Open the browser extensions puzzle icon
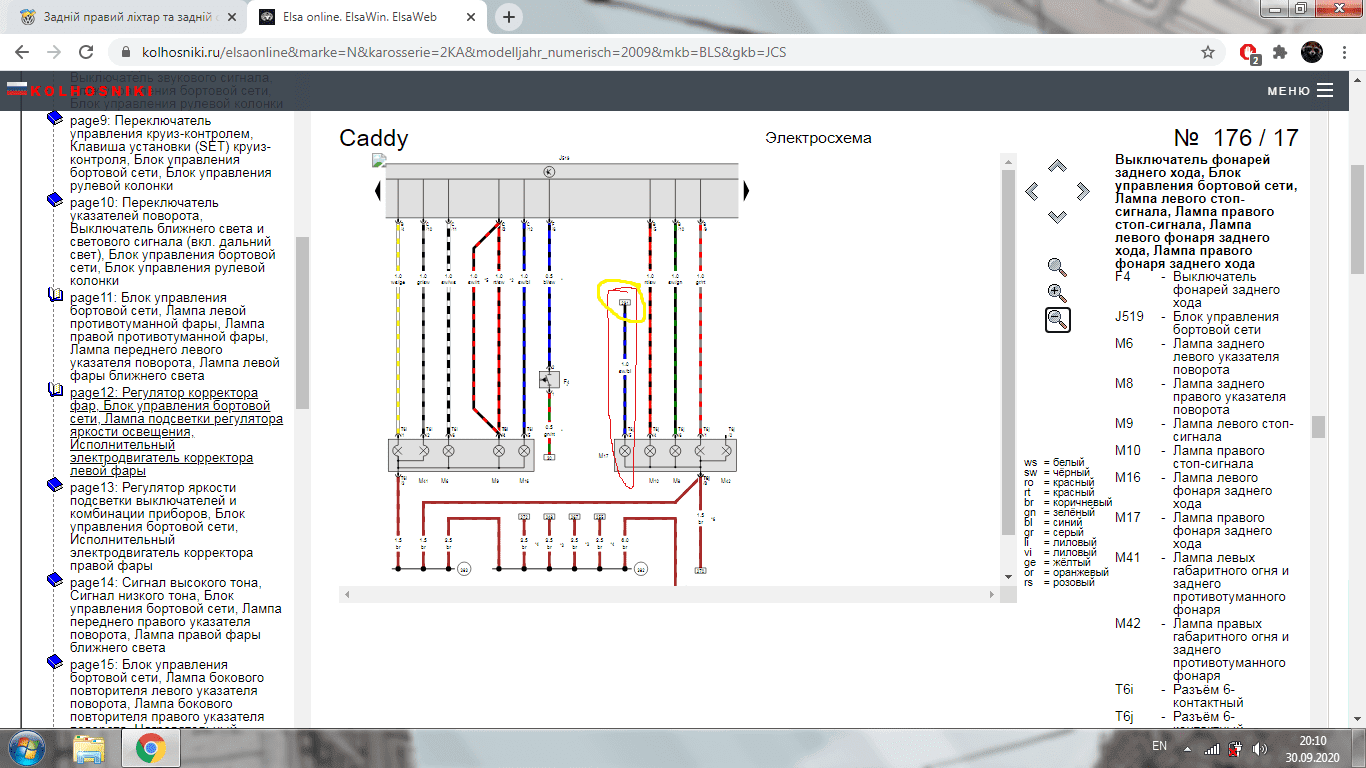1366x768 pixels. [x=1280, y=52]
